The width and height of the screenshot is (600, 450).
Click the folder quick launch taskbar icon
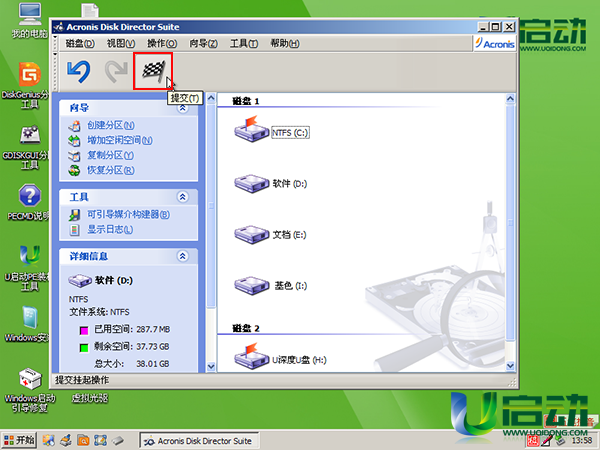pos(83,440)
